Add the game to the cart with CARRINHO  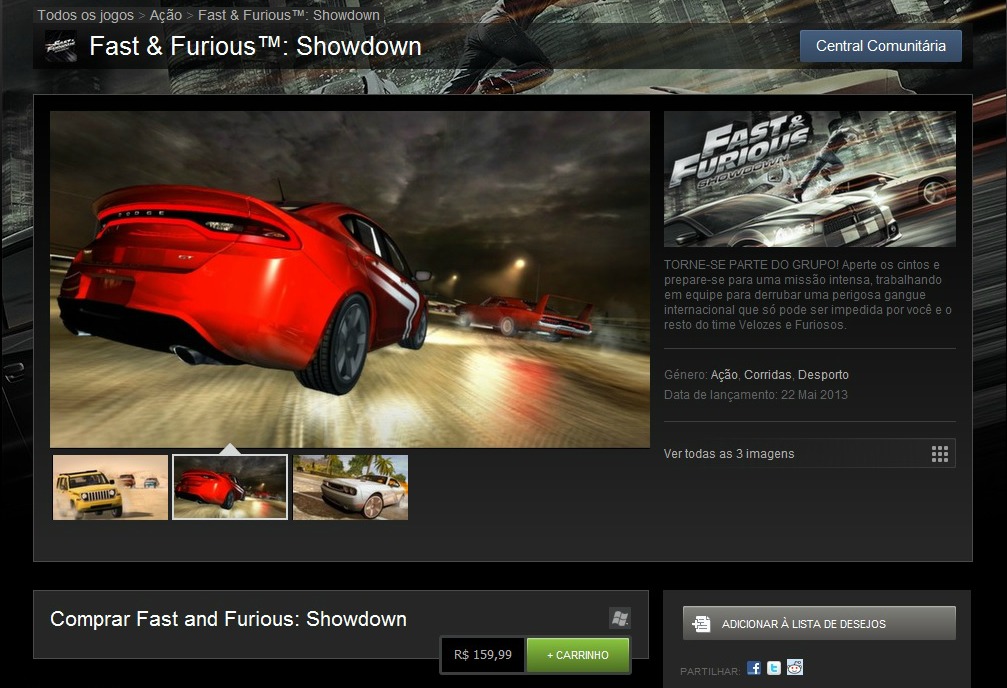click(x=578, y=655)
